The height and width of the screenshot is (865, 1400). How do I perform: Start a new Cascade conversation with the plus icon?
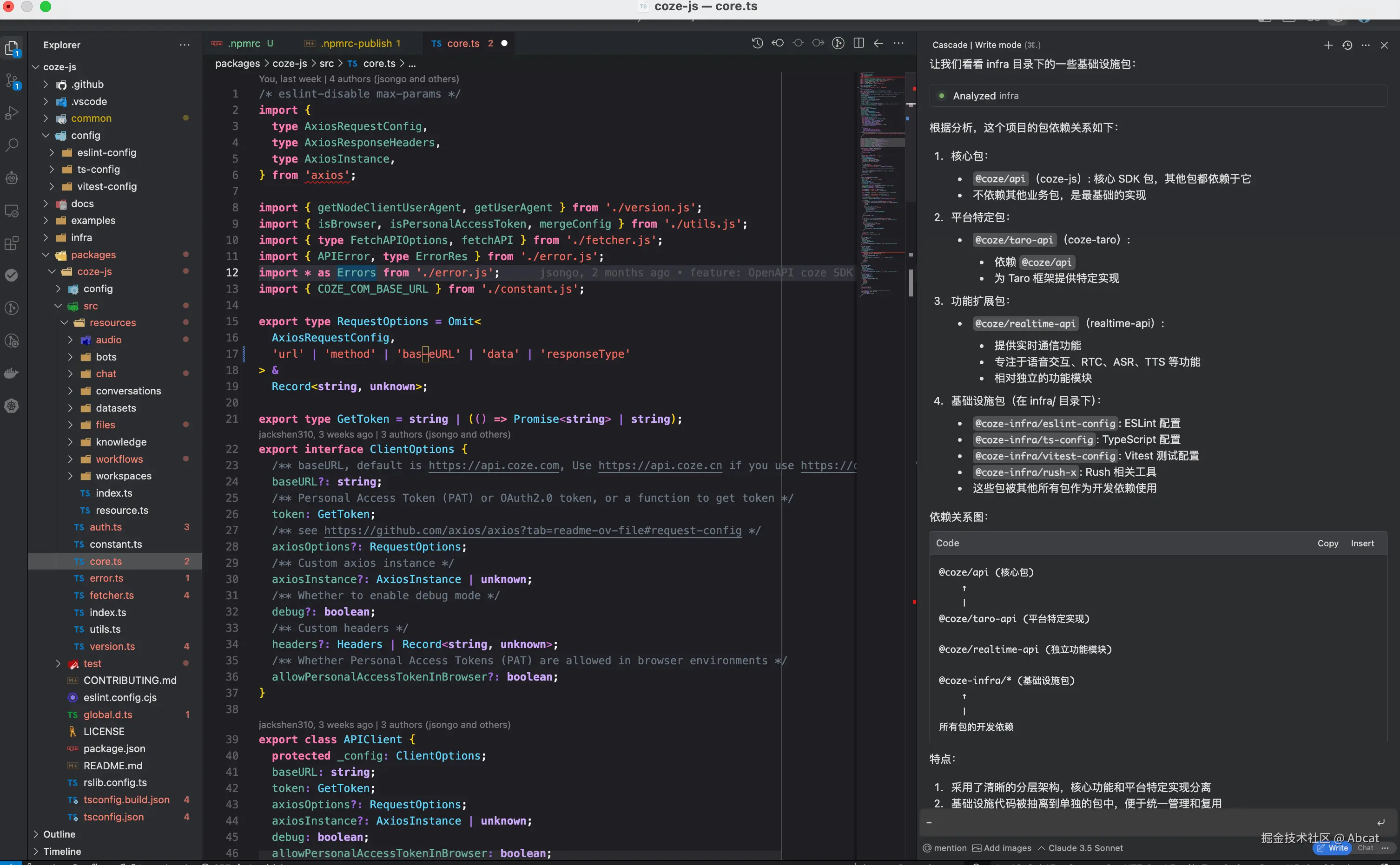(x=1328, y=45)
